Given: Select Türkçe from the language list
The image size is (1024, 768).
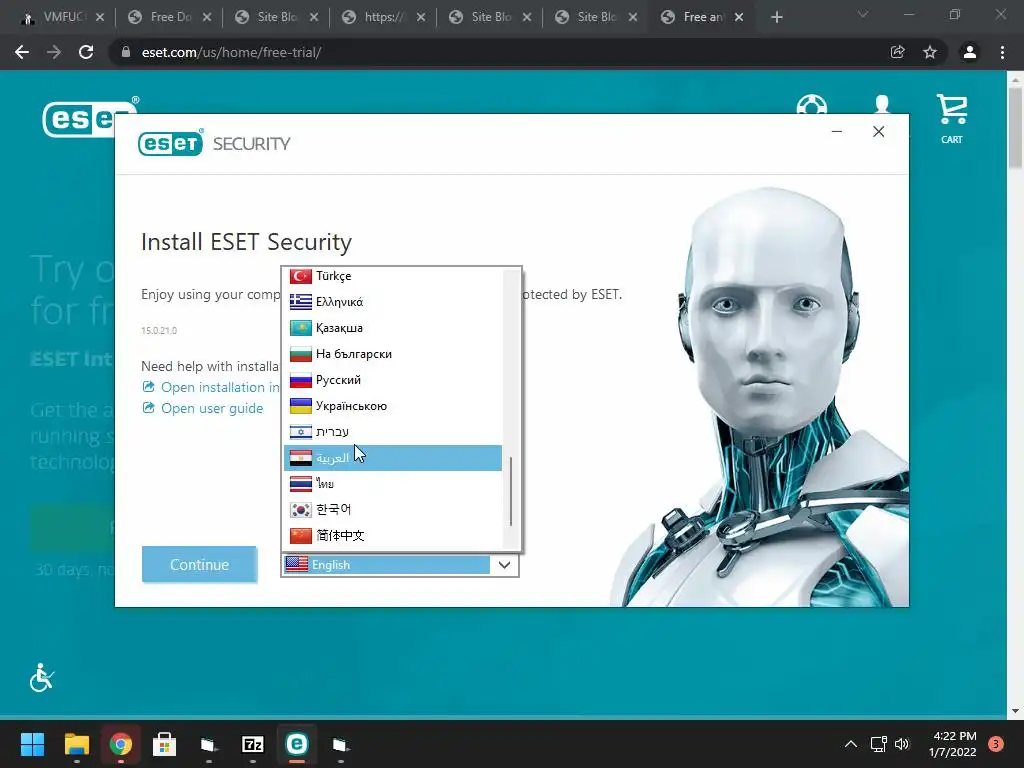Looking at the screenshot, I should [392, 276].
